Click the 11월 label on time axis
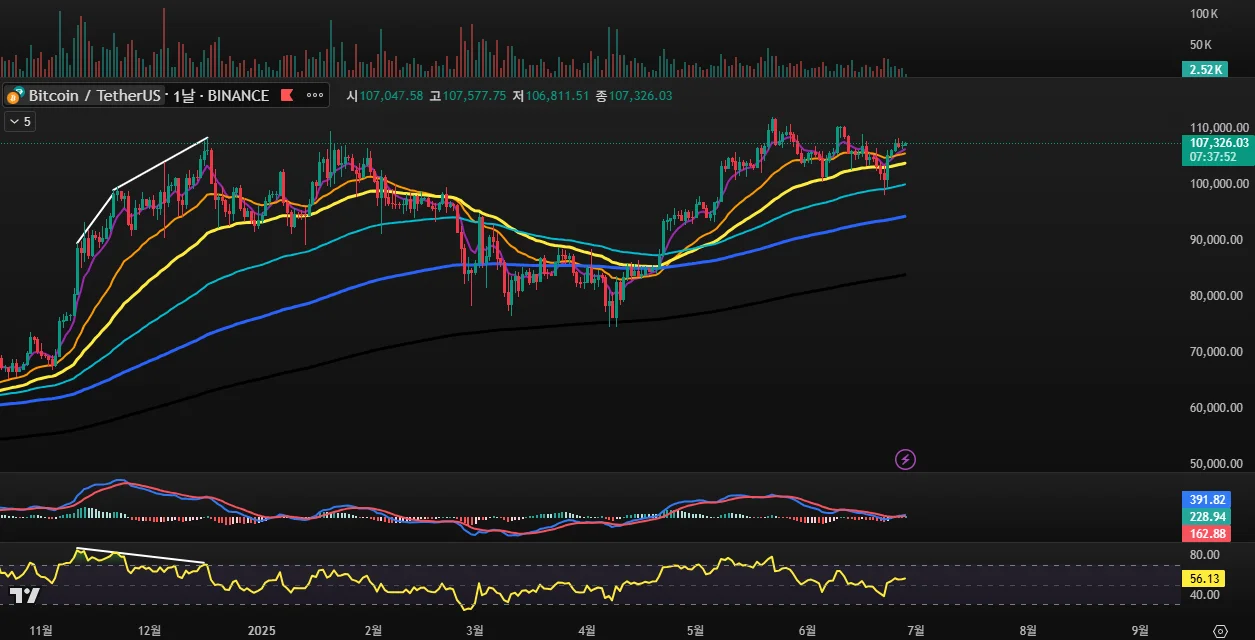This screenshot has height=640, width=1255. (41, 631)
